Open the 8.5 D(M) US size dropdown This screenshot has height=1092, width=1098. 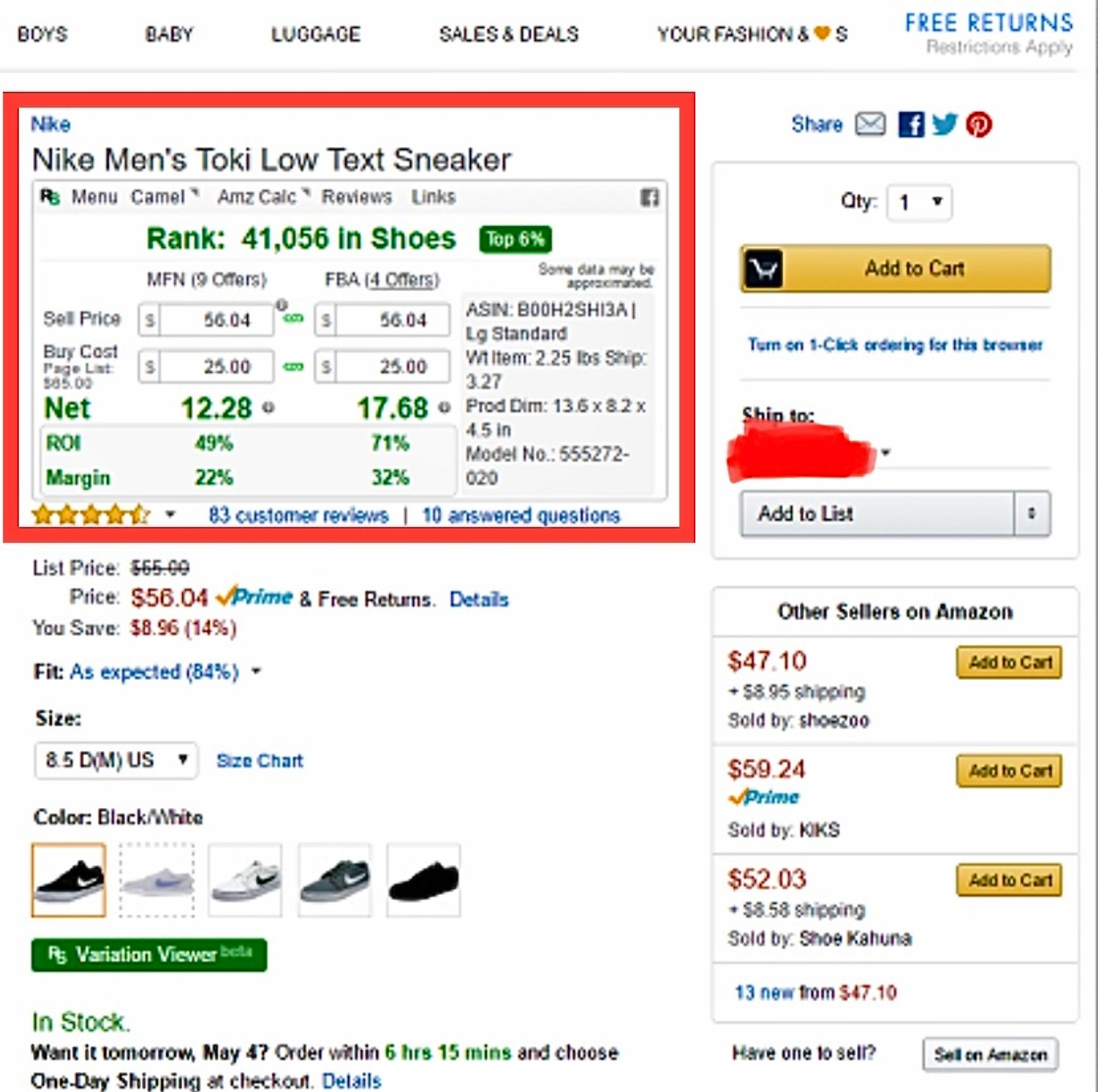coord(115,760)
